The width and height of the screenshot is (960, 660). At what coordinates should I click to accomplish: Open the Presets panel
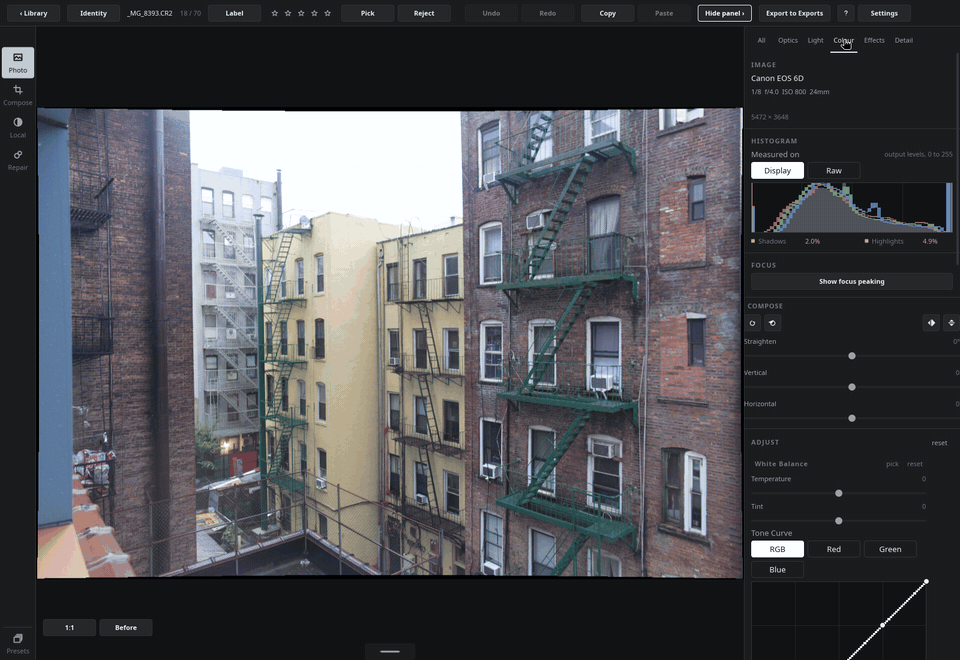point(18,643)
